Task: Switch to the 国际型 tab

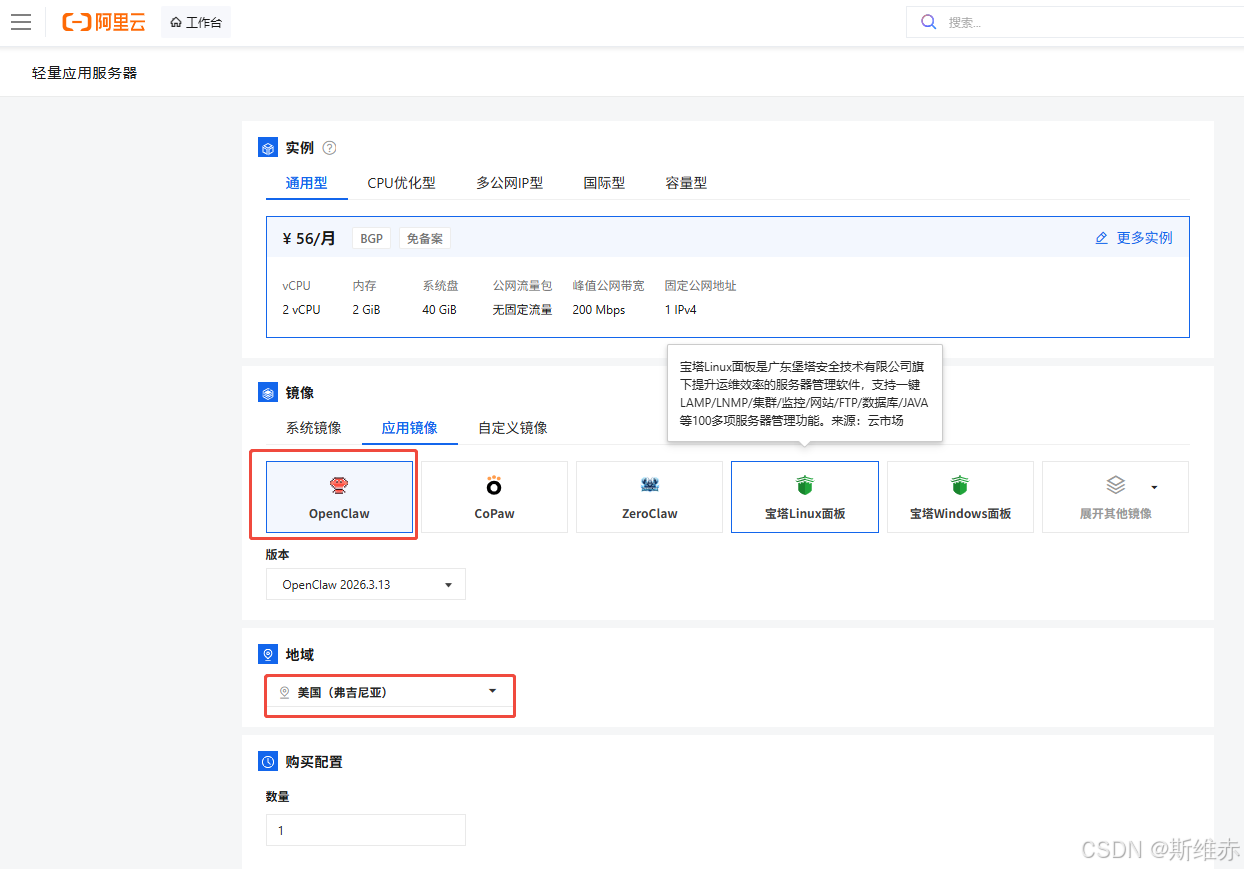Action: [x=604, y=183]
